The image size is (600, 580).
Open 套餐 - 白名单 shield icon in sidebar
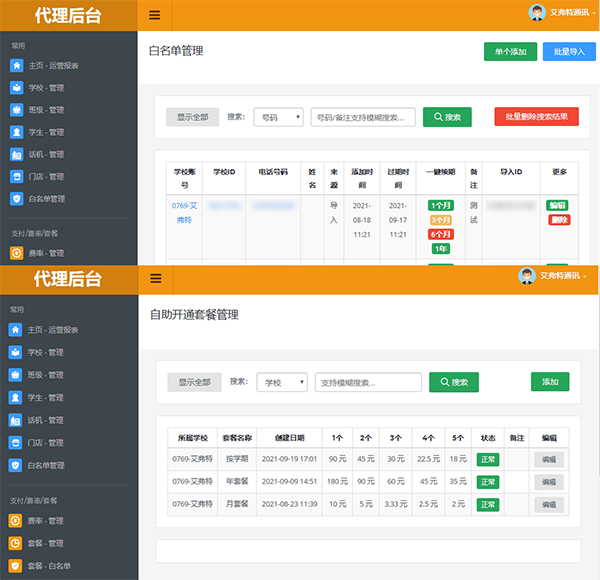click(x=16, y=567)
